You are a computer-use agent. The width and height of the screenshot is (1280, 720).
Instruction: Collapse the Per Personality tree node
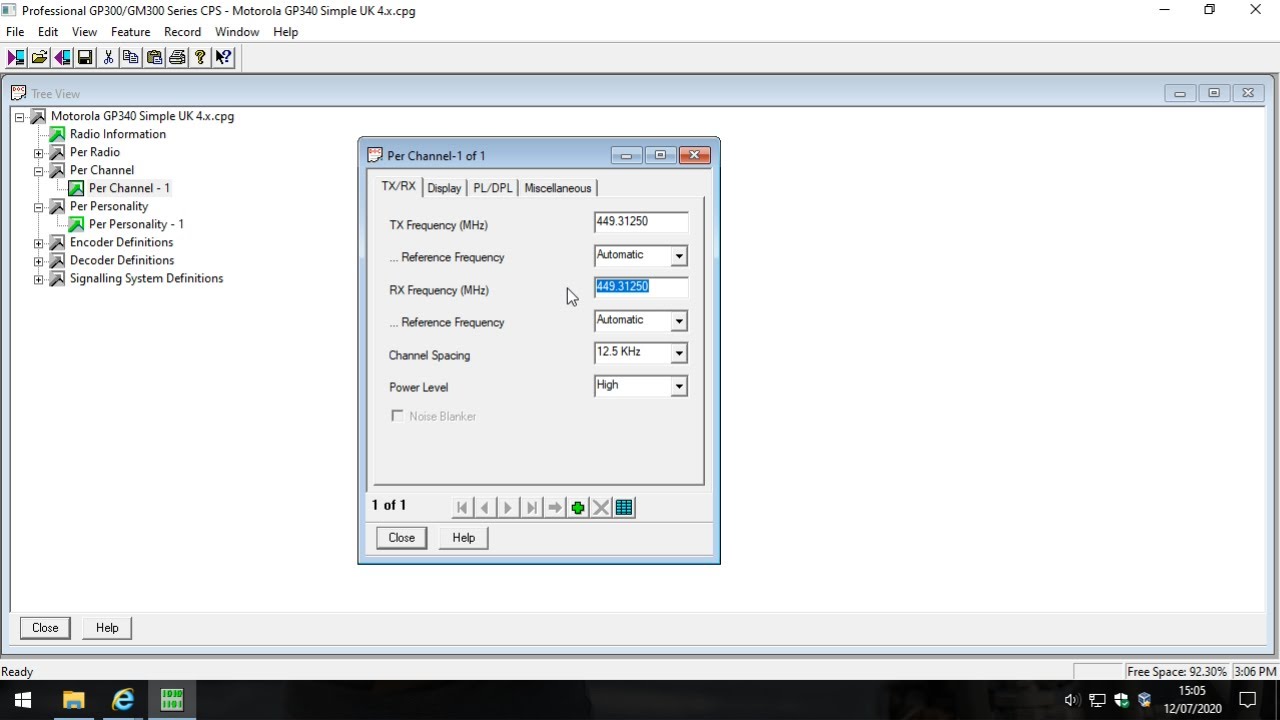[38, 207]
